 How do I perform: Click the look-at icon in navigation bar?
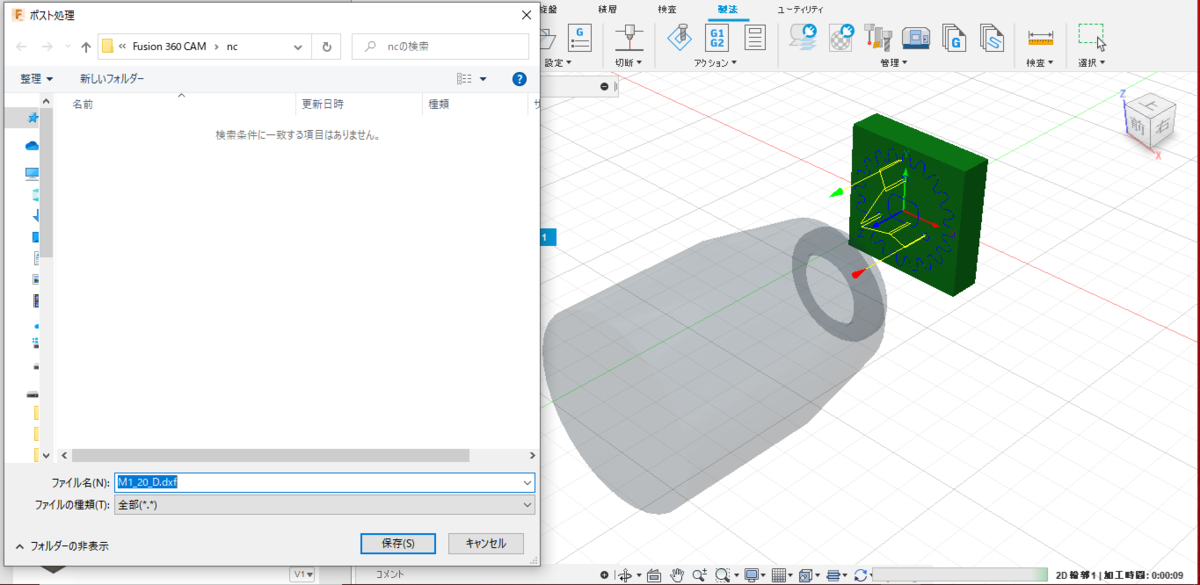click(654, 575)
